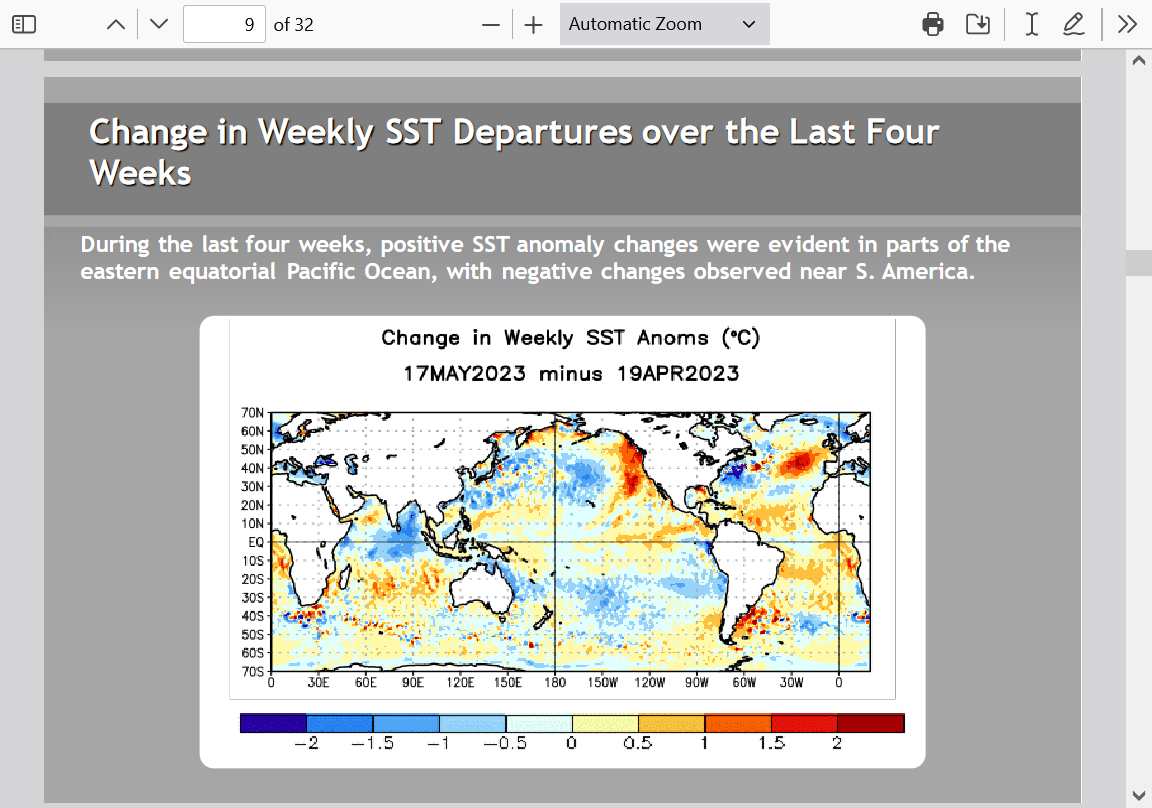Click the vertical scrollbar thumb
This screenshot has width=1152, height=808.
[1139, 262]
